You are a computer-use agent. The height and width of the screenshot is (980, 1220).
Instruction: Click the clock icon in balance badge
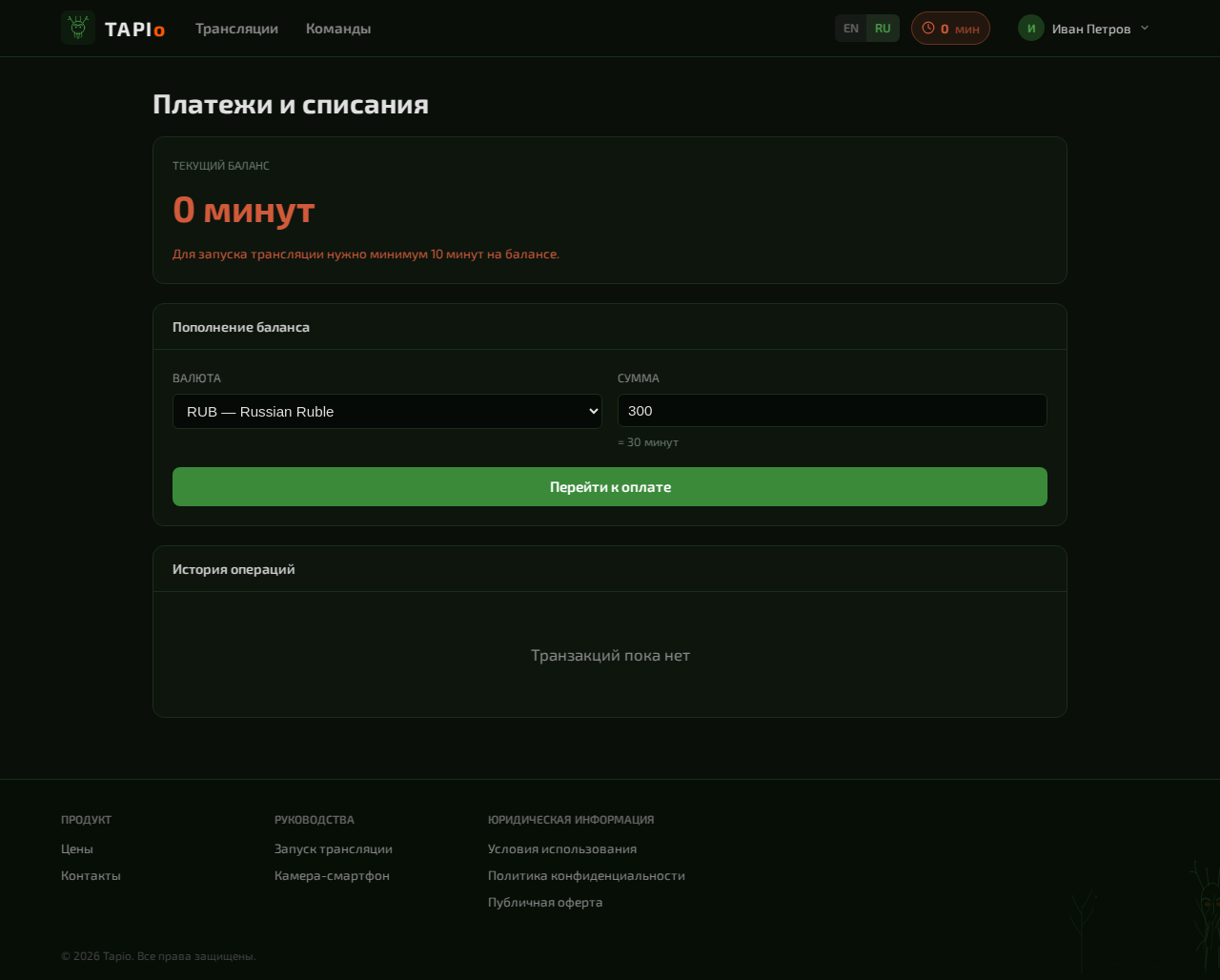coord(928,28)
